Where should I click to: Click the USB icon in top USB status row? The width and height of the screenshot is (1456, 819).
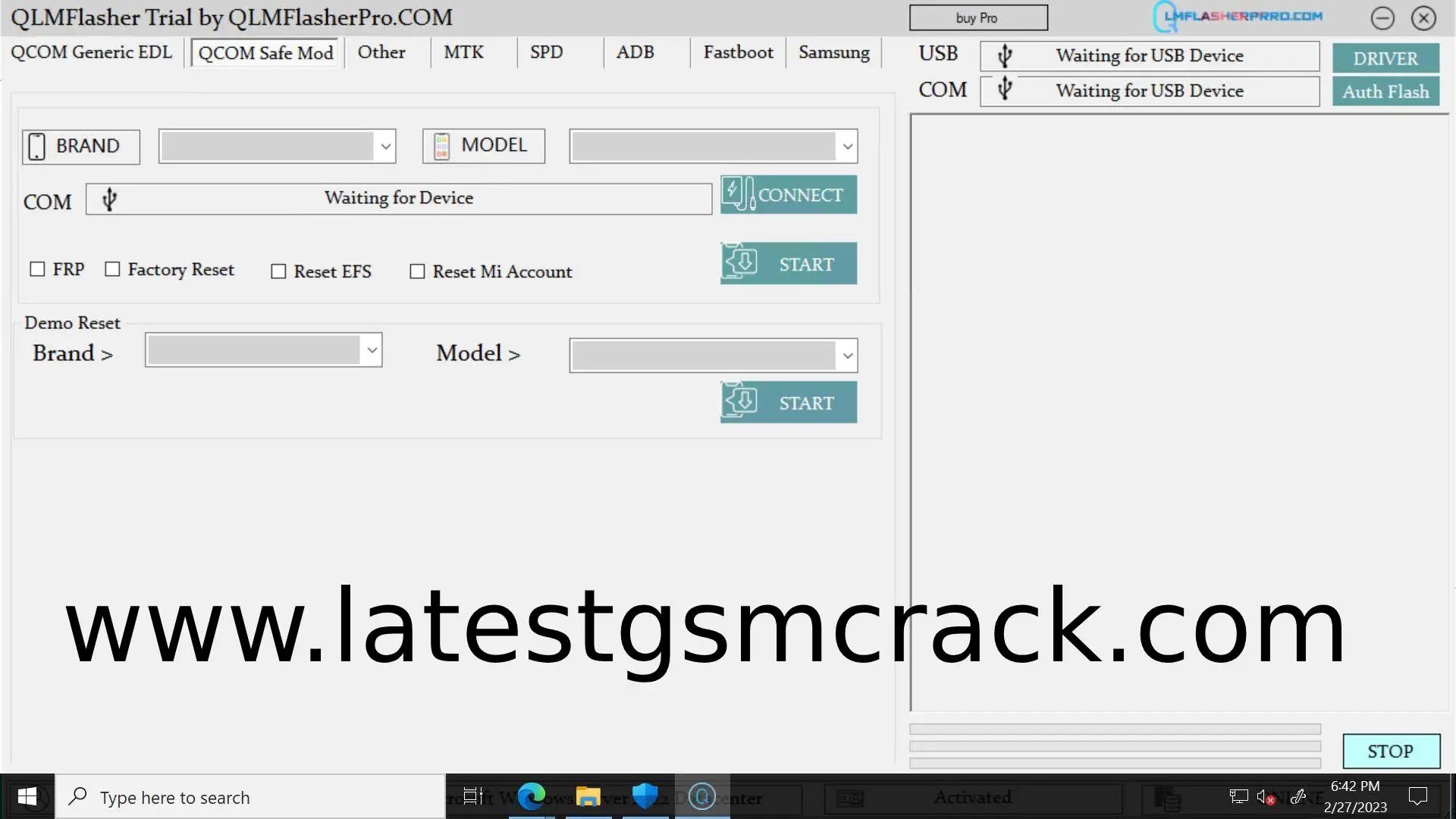tap(1005, 55)
